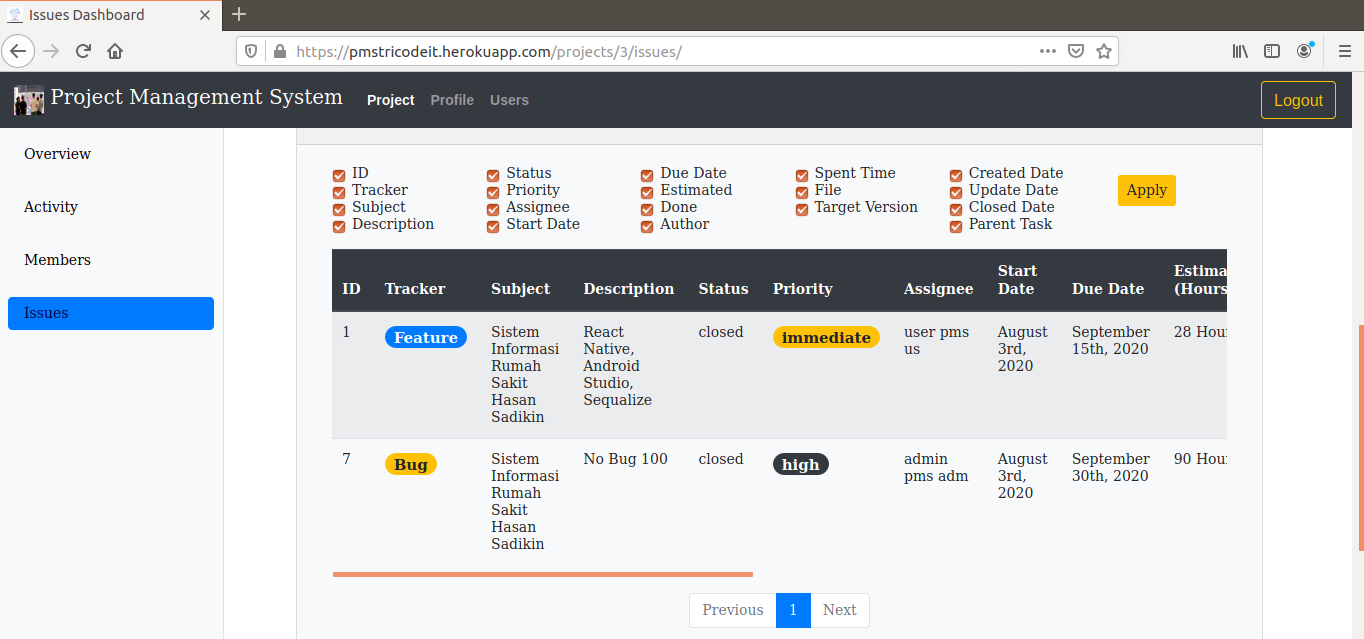Click the Feature tracker badge on issue 1
This screenshot has height=639, width=1364.
click(x=426, y=337)
